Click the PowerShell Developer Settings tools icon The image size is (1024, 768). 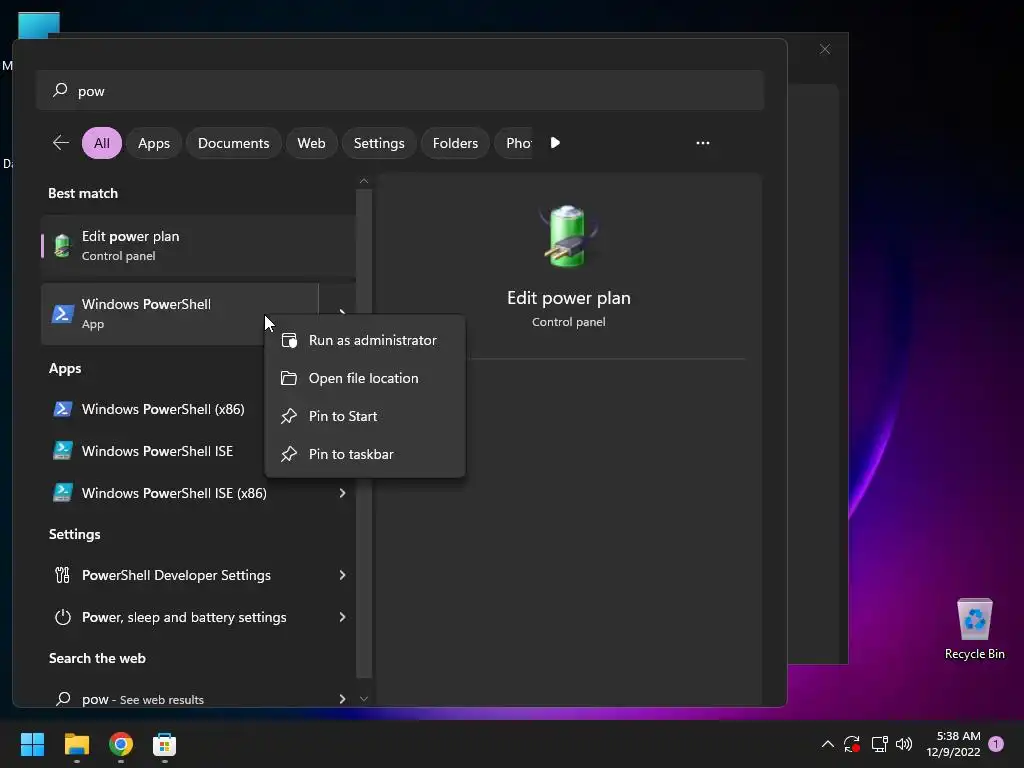[63, 575]
